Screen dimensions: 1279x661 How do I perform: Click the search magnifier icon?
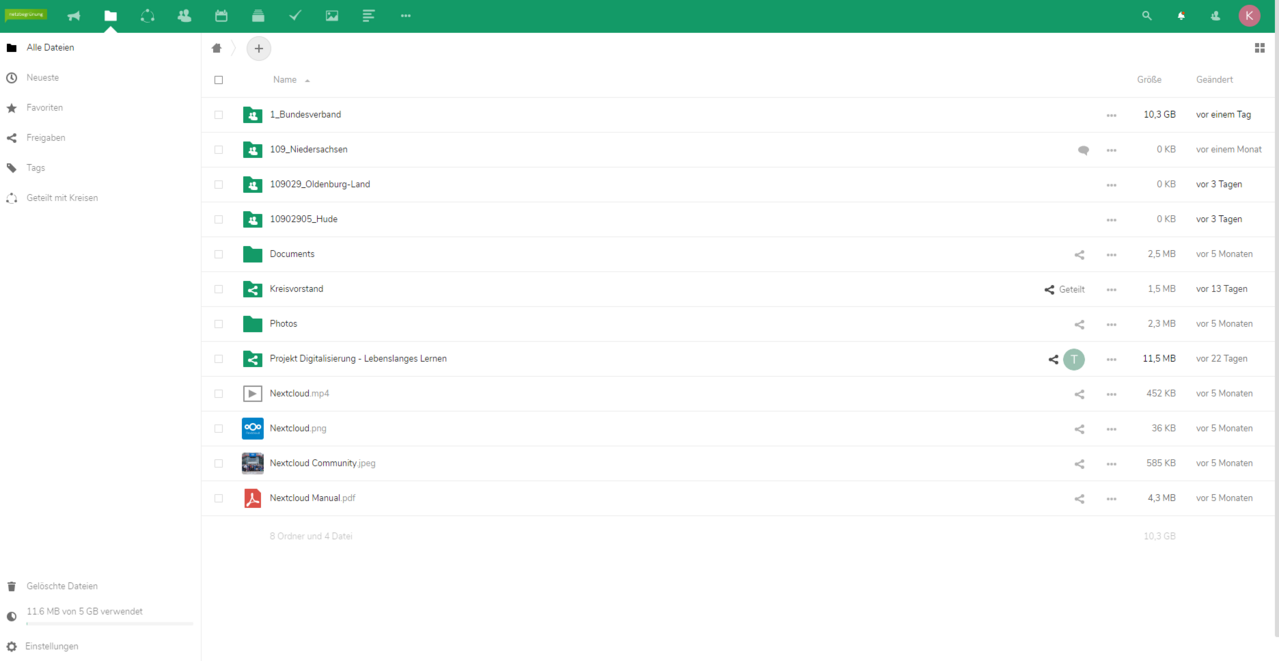[x=1147, y=16]
